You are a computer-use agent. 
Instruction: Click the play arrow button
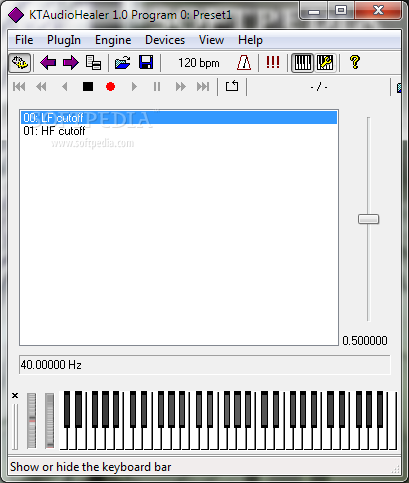coord(134,87)
